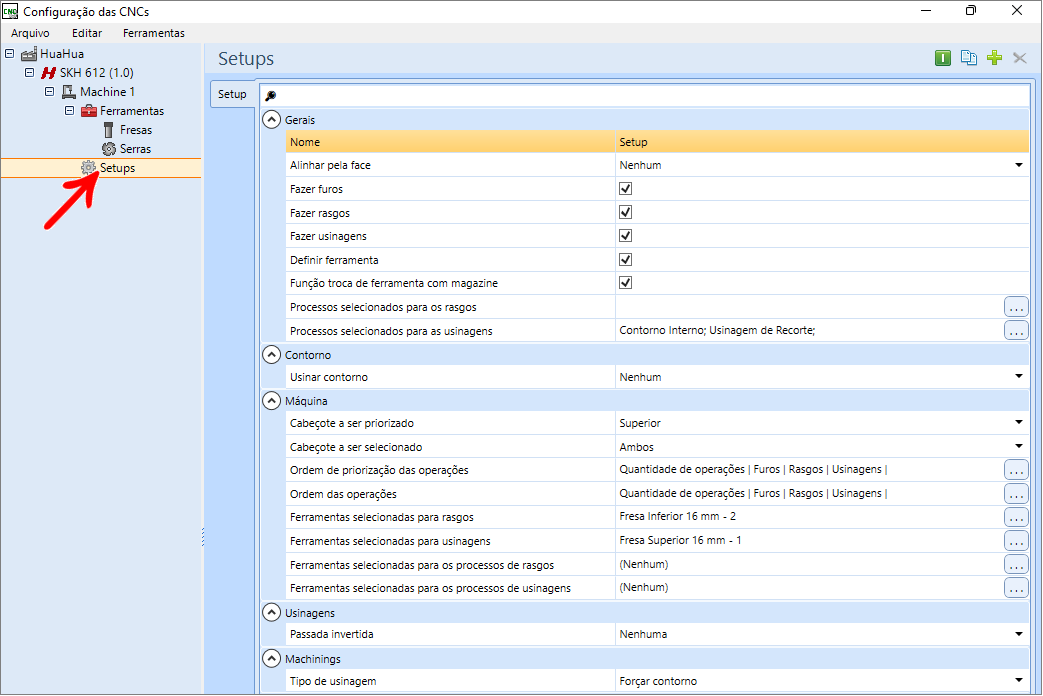Open the Alinhar pela face dropdown

click(x=1018, y=165)
